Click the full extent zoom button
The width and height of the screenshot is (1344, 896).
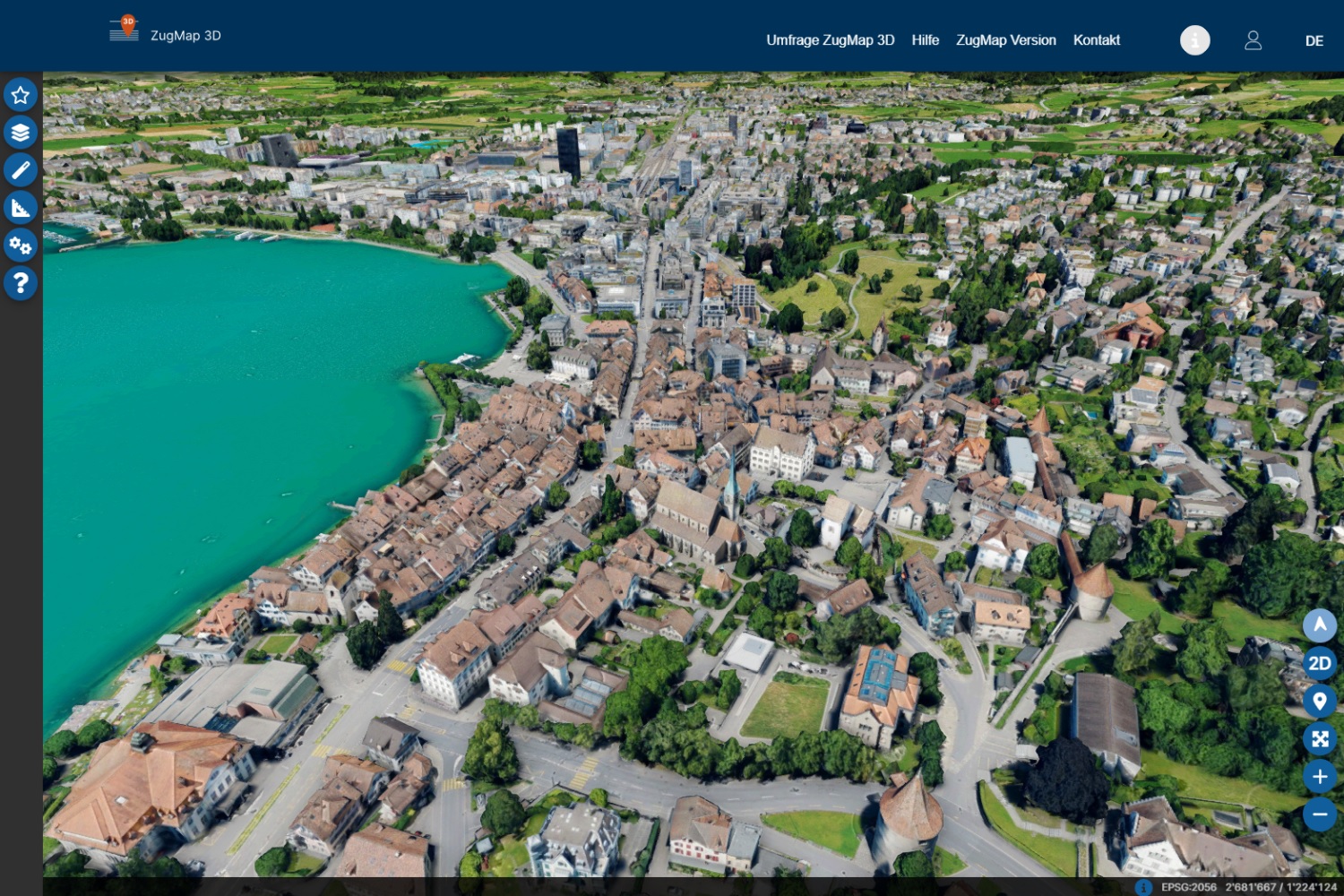coord(1319,738)
